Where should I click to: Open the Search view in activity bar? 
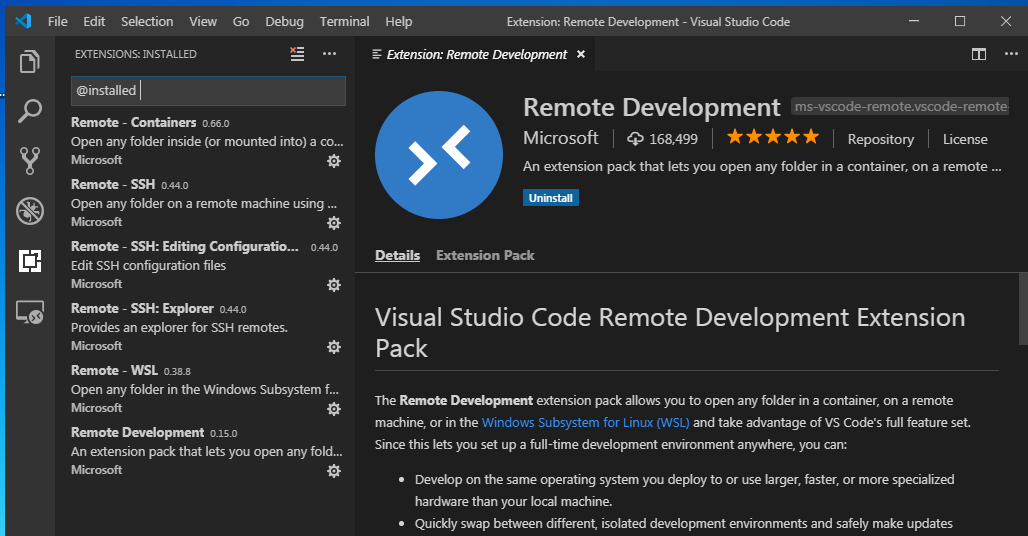tap(30, 111)
